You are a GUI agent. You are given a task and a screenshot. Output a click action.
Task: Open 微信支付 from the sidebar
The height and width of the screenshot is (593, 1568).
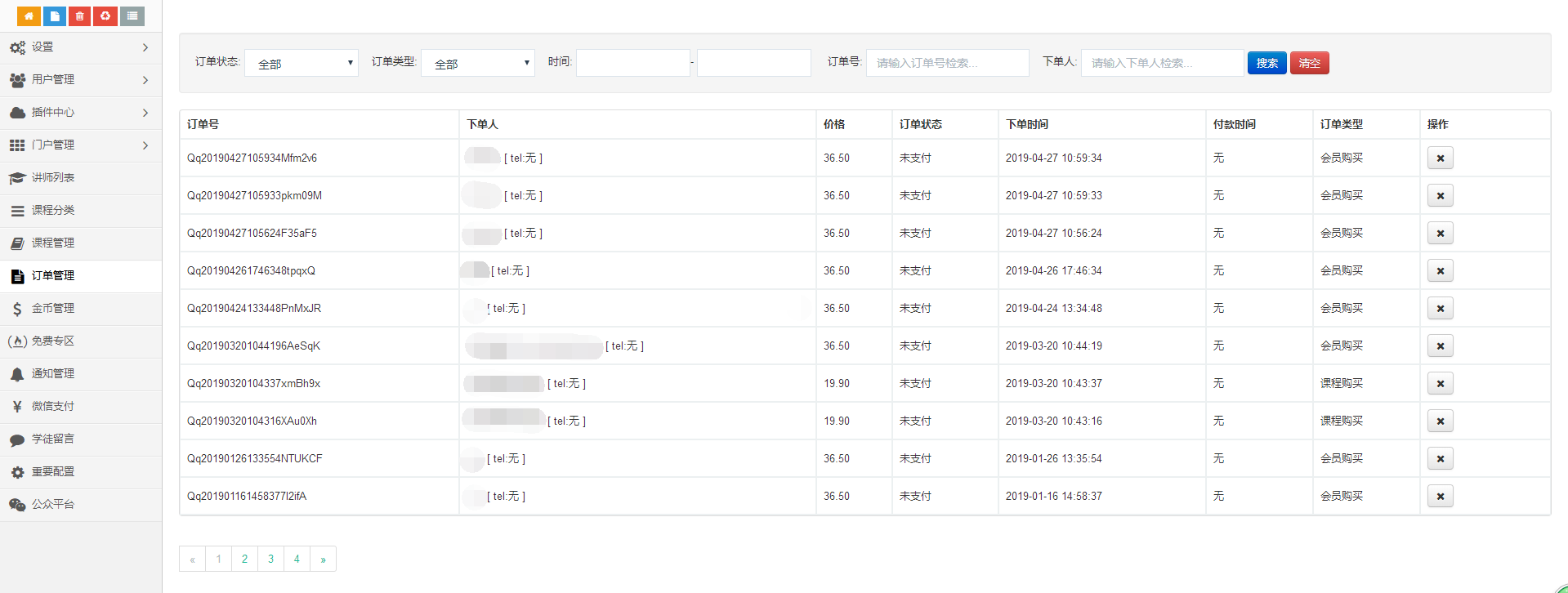(x=54, y=407)
